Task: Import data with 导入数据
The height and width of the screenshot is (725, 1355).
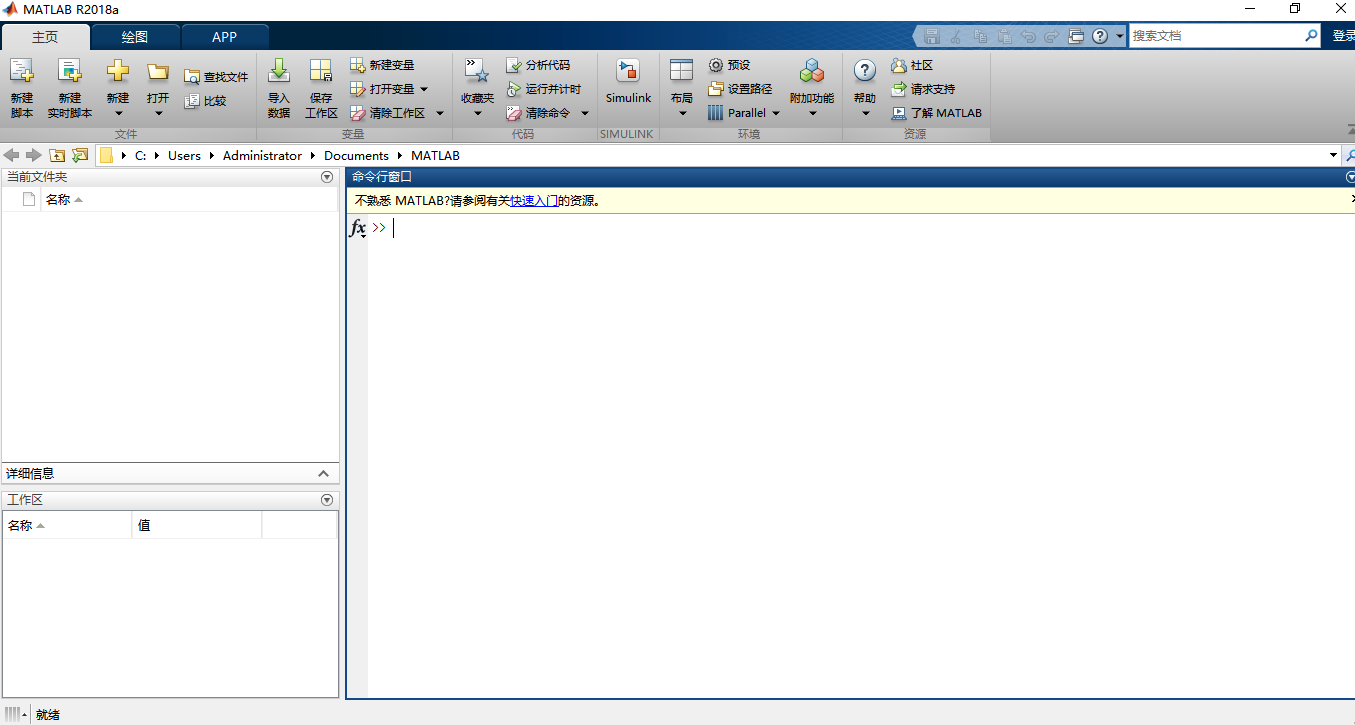Action: click(279, 88)
